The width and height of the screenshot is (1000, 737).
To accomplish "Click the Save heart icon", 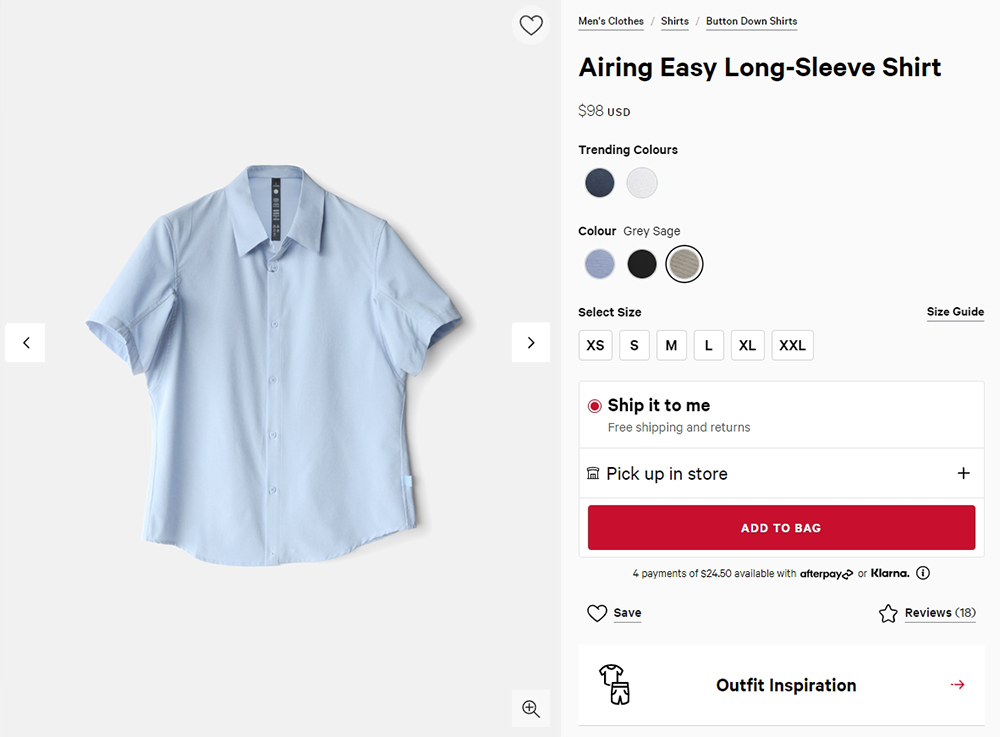I will pyautogui.click(x=597, y=613).
